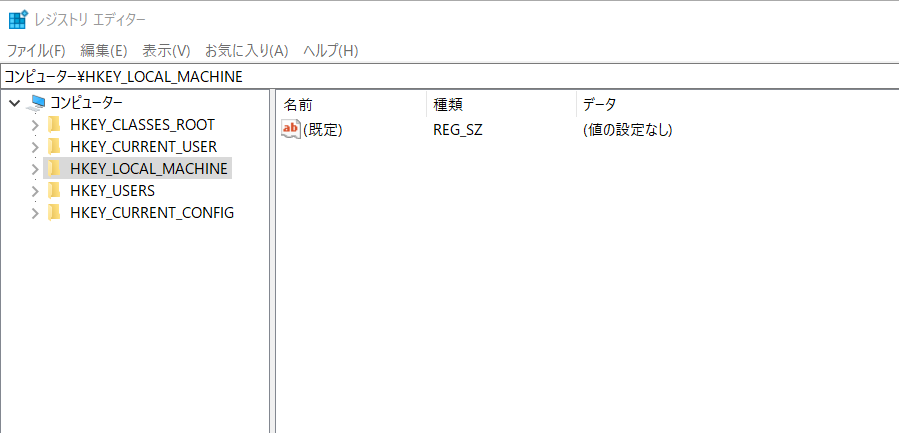The width and height of the screenshot is (899, 433).
Task: Click the REG_SZ type cell
Action: click(x=458, y=130)
